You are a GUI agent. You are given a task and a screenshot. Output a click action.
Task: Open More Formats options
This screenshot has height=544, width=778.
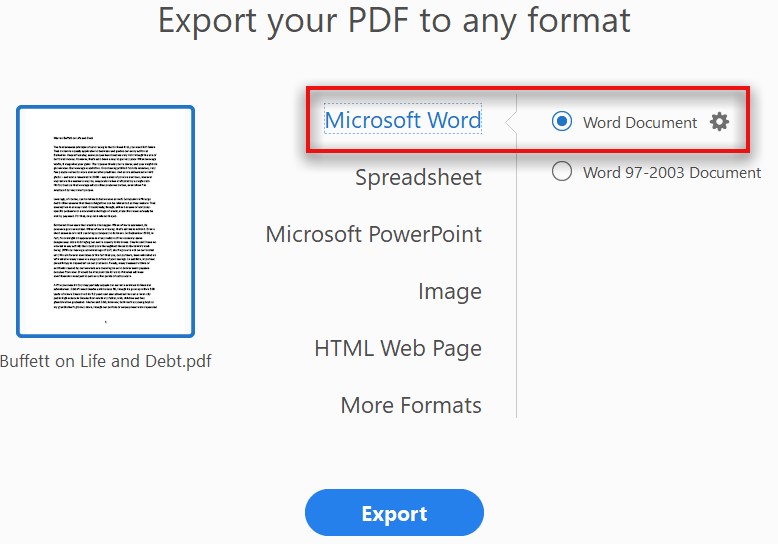pos(411,405)
